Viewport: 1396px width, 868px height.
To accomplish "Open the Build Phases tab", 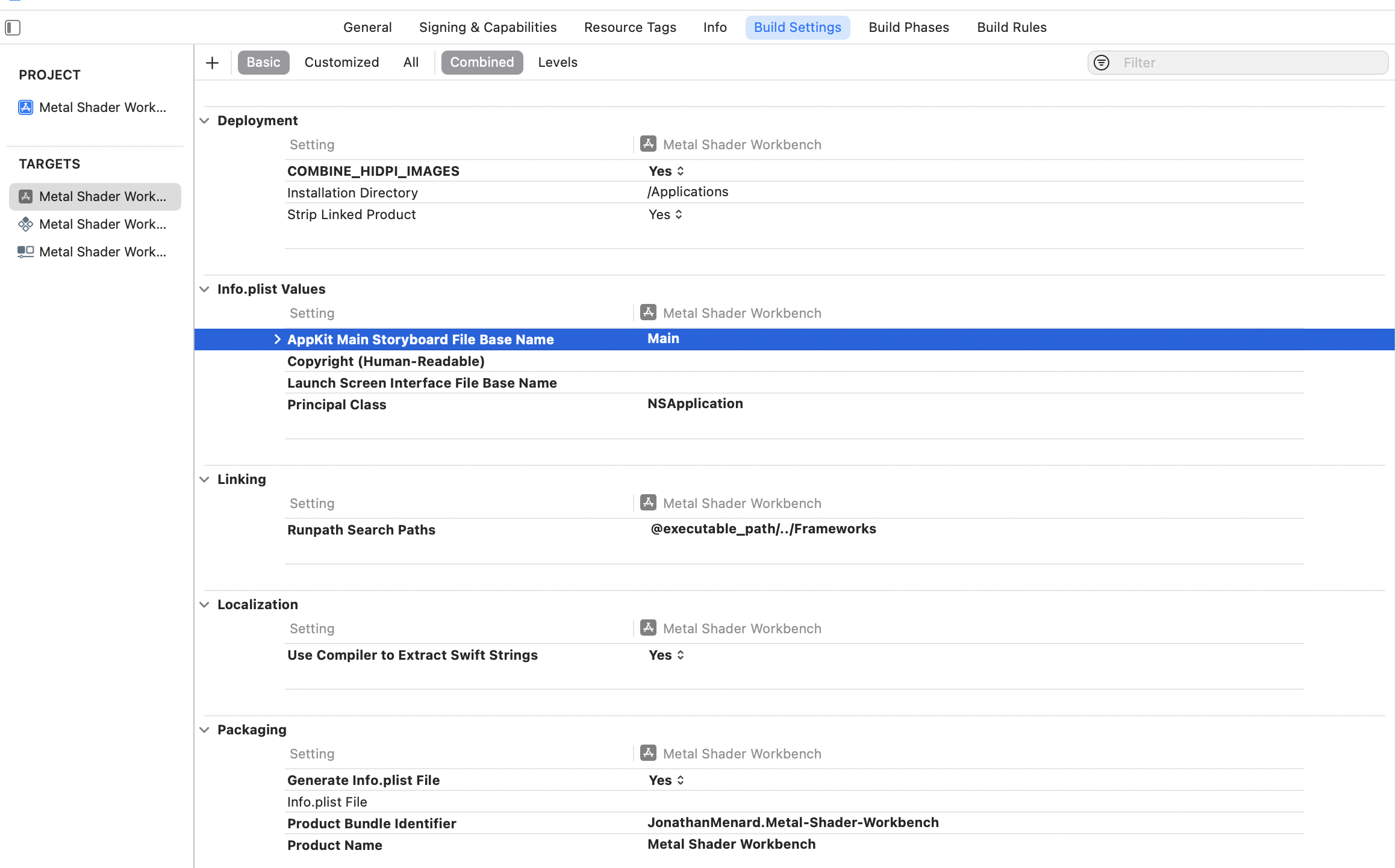I will pos(908,28).
